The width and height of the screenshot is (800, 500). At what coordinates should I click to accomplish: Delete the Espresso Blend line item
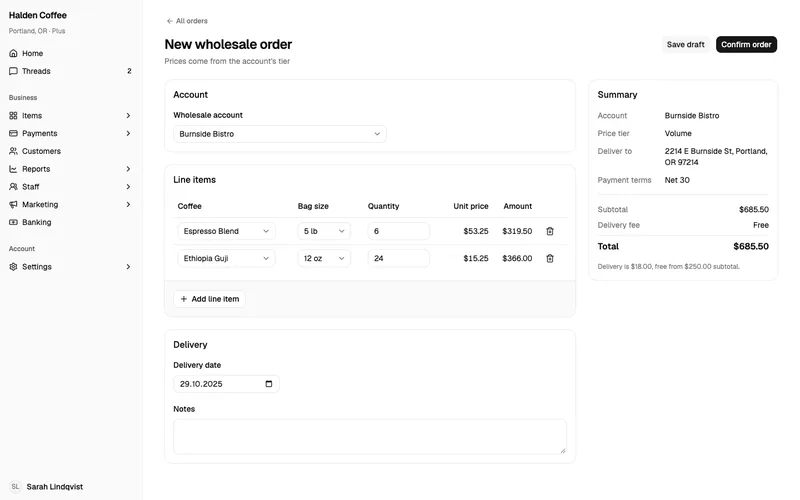550,231
